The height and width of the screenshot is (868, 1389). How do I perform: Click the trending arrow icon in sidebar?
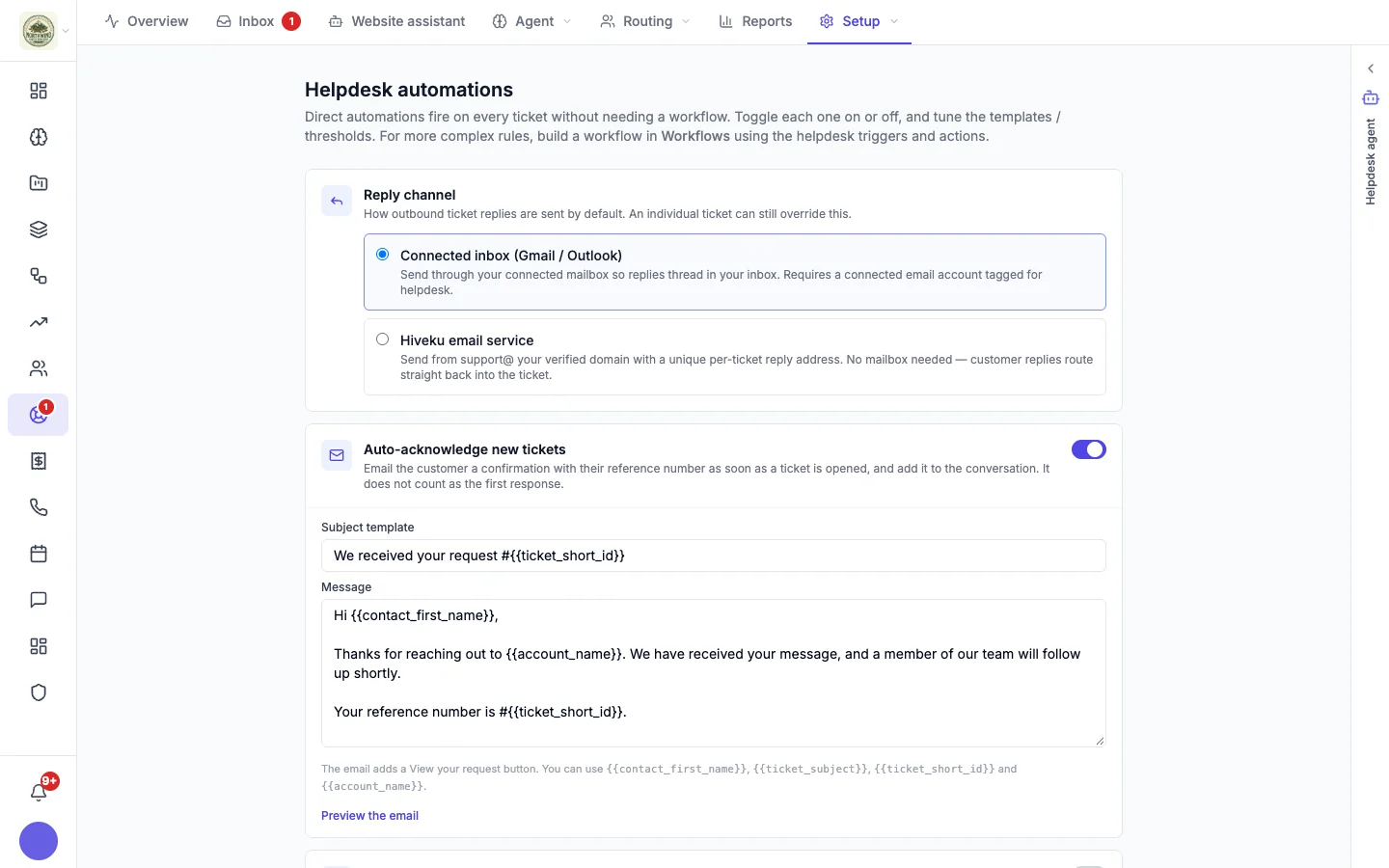pos(39,322)
